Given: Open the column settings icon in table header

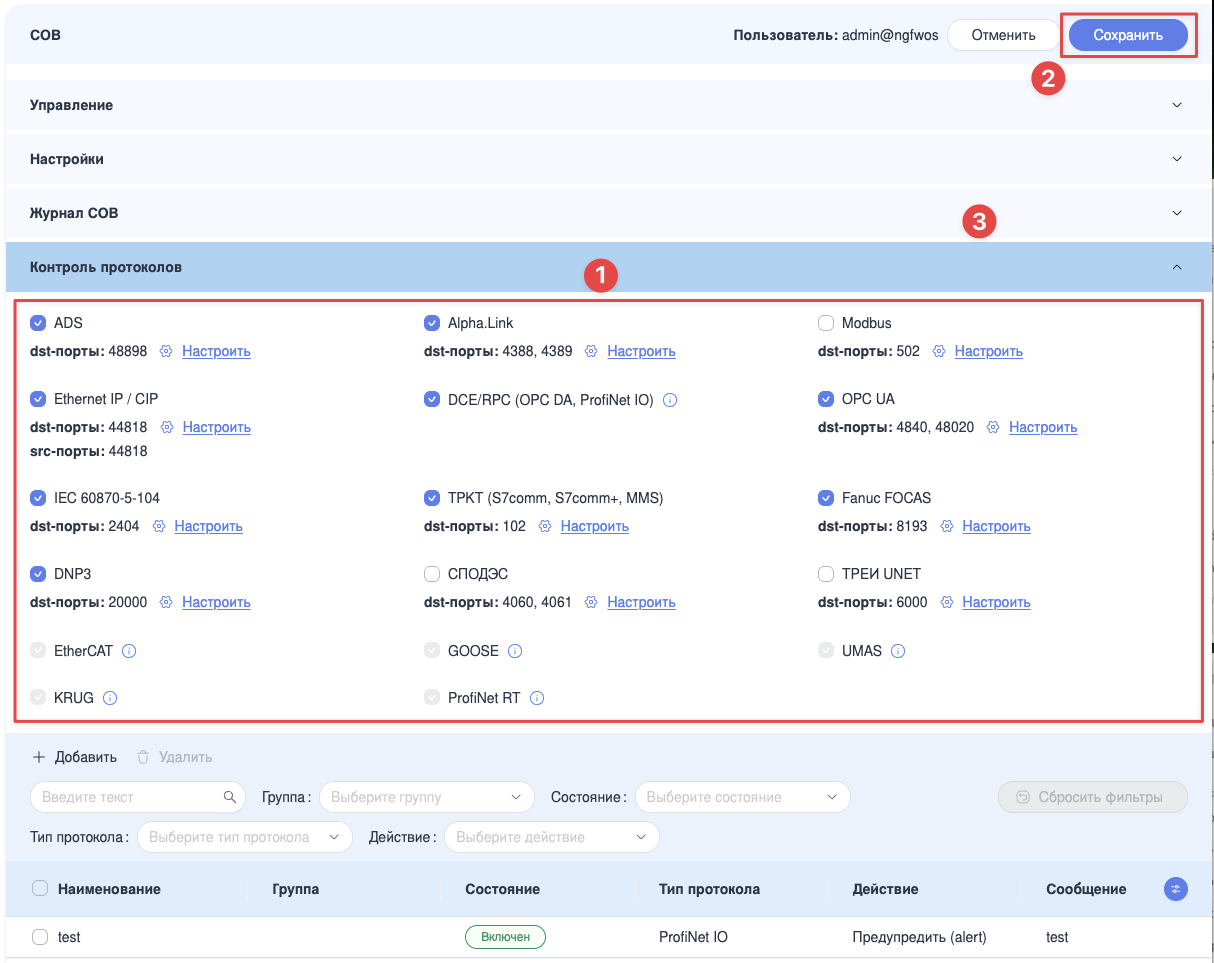Looking at the screenshot, I should [x=1176, y=889].
